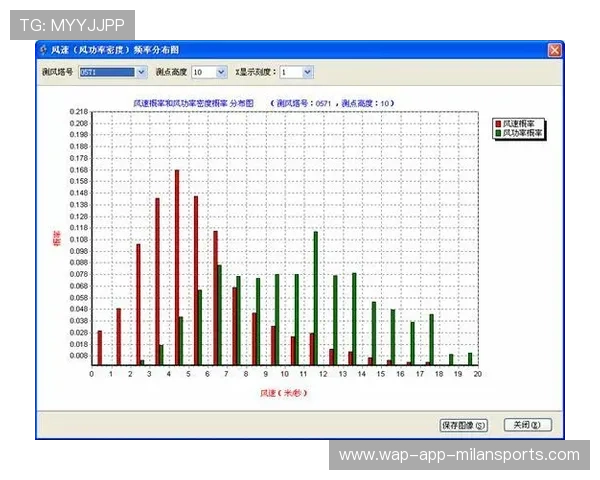
Task: Click the x-axis tick label 20
Action: click(478, 374)
